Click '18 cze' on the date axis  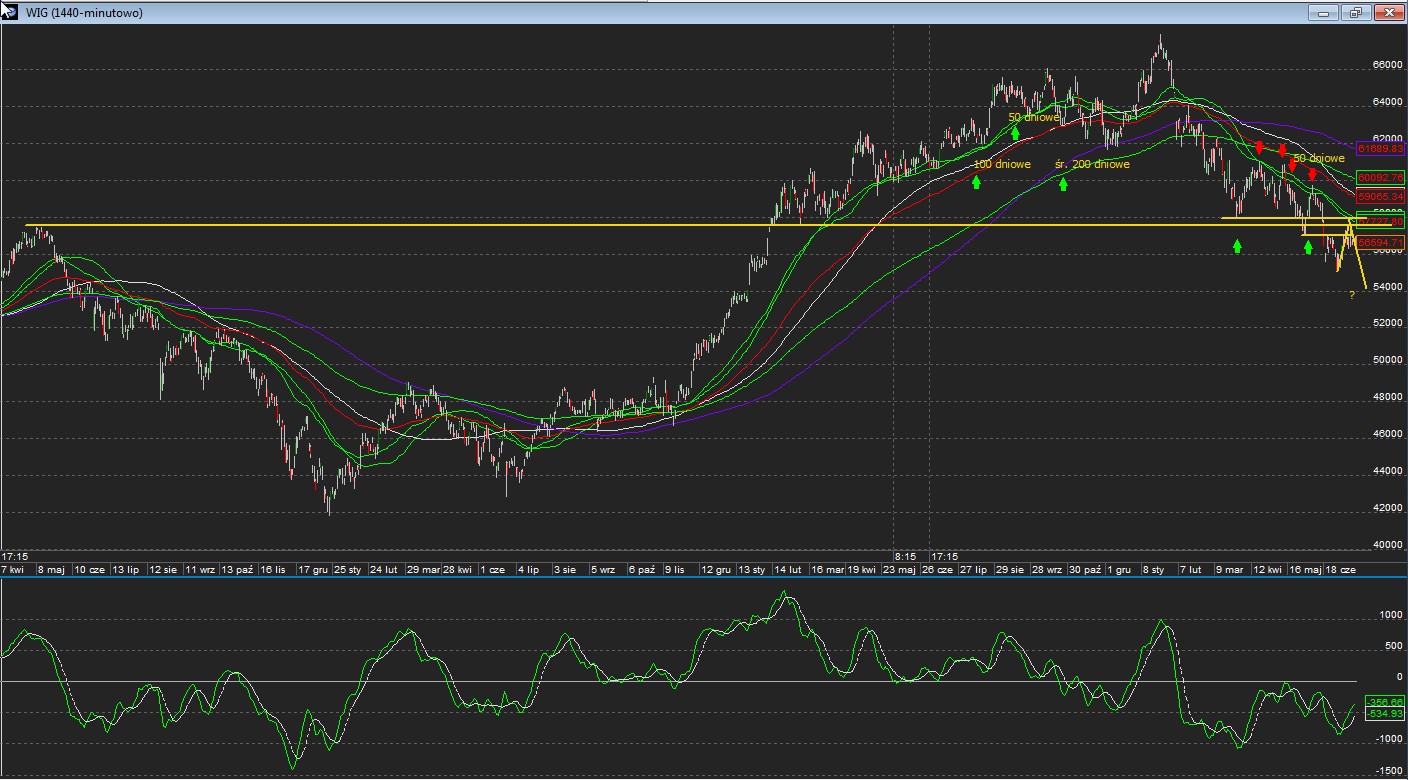point(1340,569)
